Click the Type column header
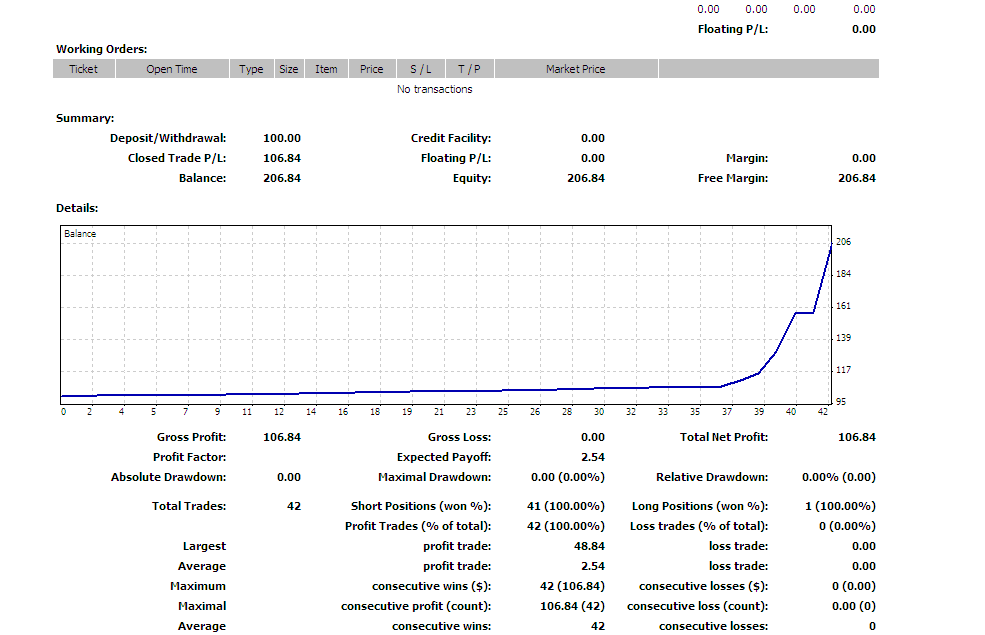Screen dimensions: 985x635 (x=251, y=69)
